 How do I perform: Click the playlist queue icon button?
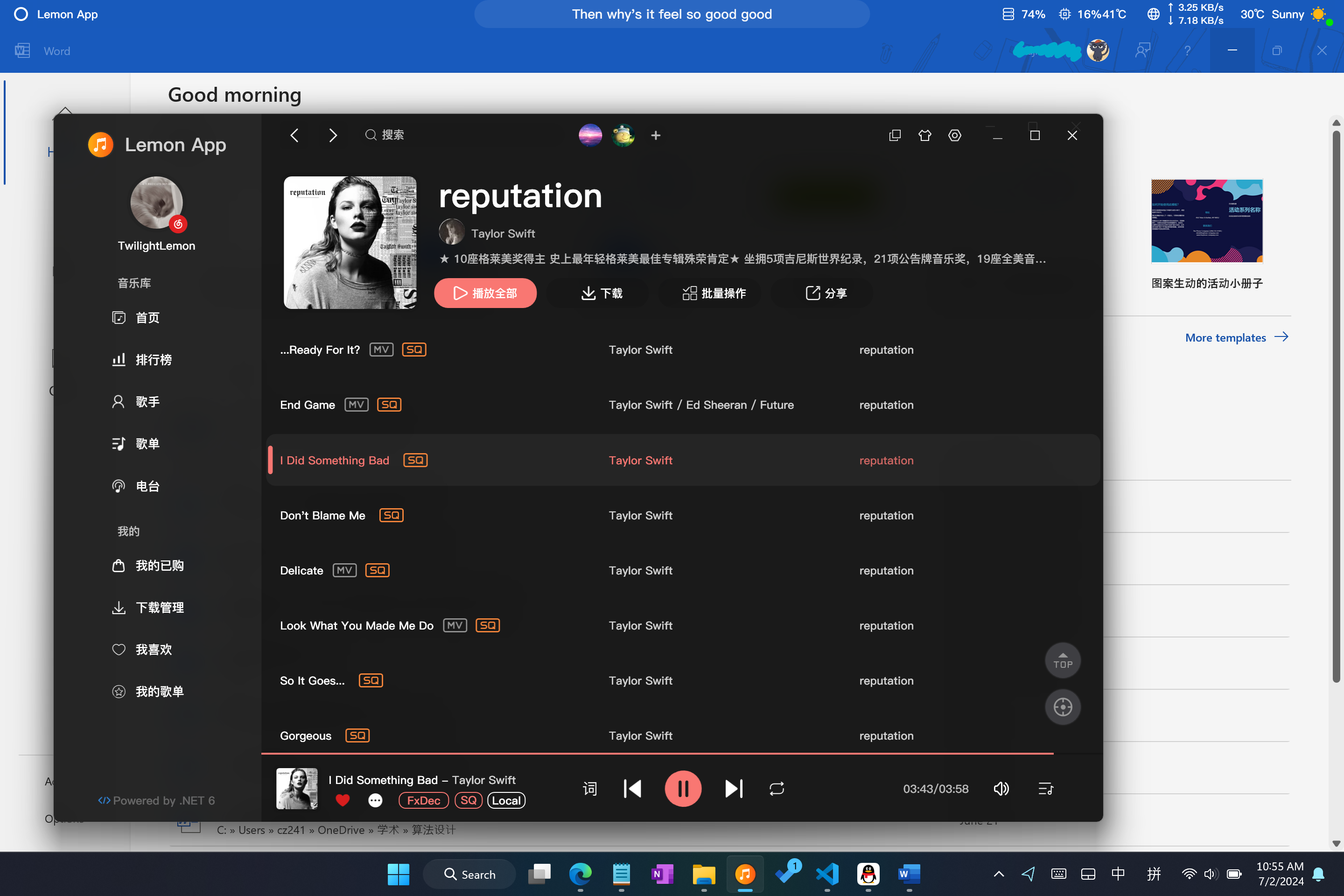[x=1044, y=788]
